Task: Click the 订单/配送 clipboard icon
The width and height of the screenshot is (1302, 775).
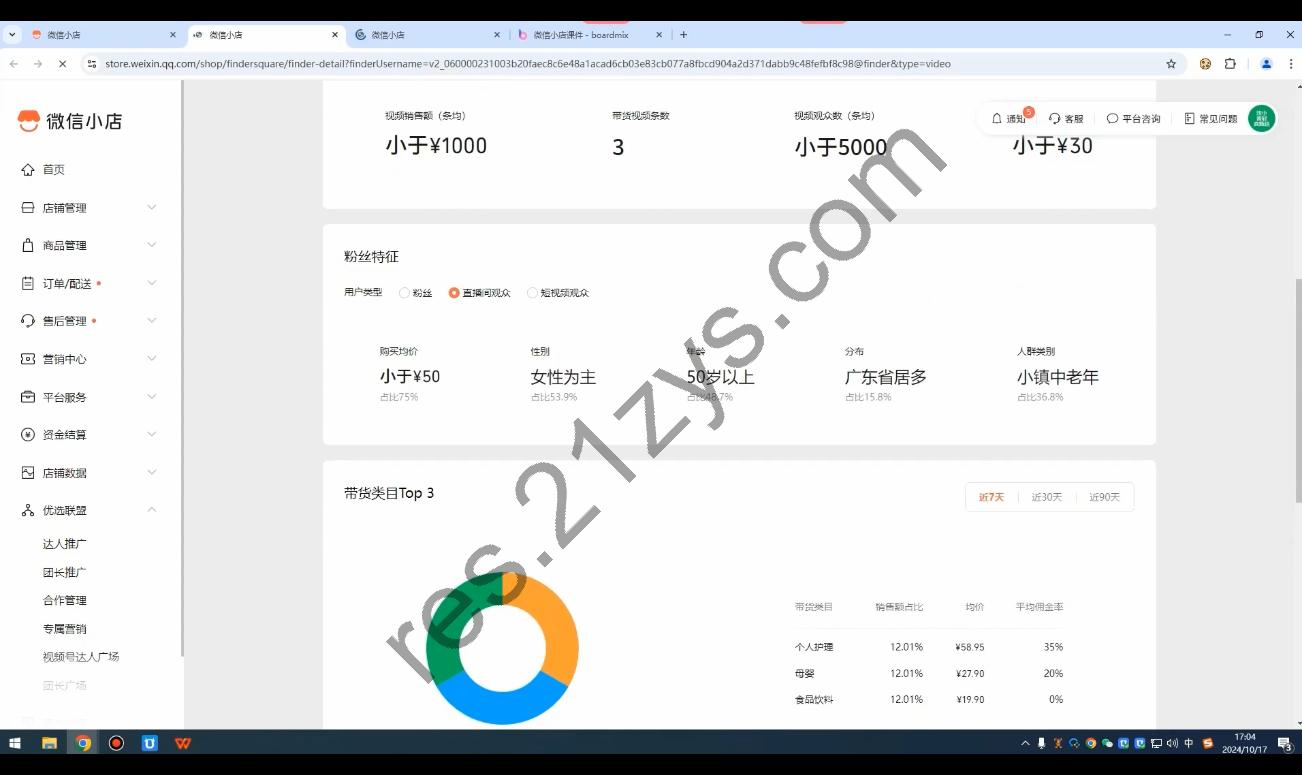Action: pos(28,284)
